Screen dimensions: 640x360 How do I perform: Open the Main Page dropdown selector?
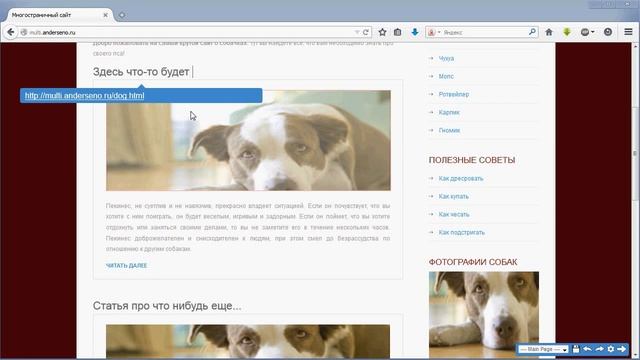coord(543,349)
